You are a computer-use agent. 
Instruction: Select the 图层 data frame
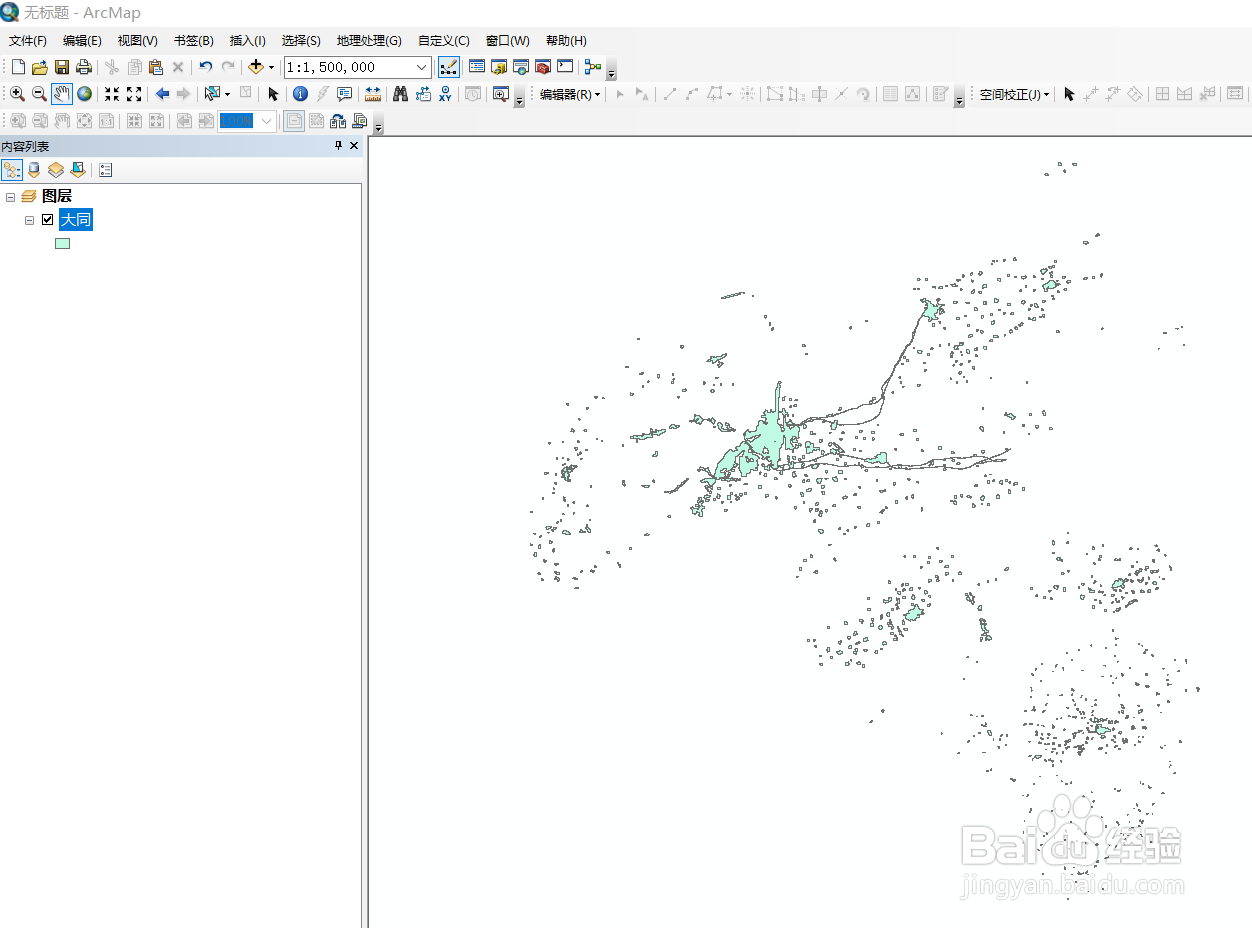click(x=57, y=197)
